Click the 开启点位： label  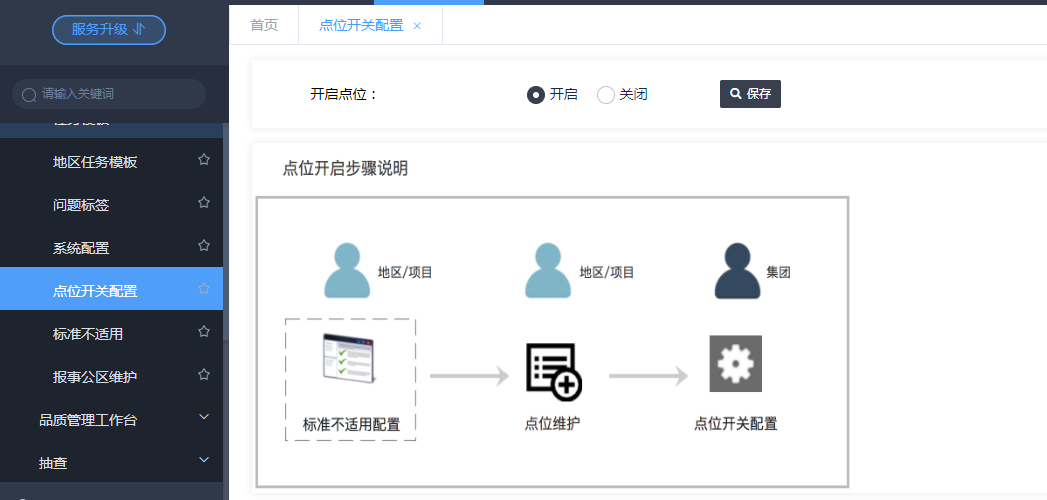pyautogui.click(x=344, y=94)
